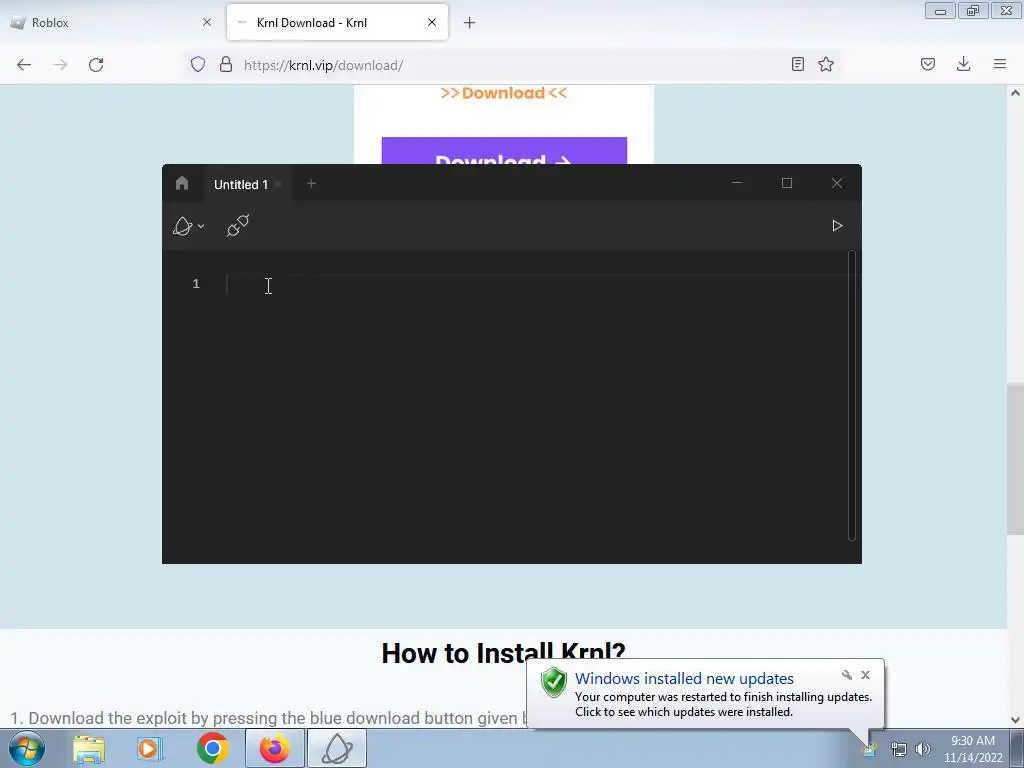Screen dimensions: 1024x768
Task: Open the volume speaker tray icon
Action: pos(922,750)
